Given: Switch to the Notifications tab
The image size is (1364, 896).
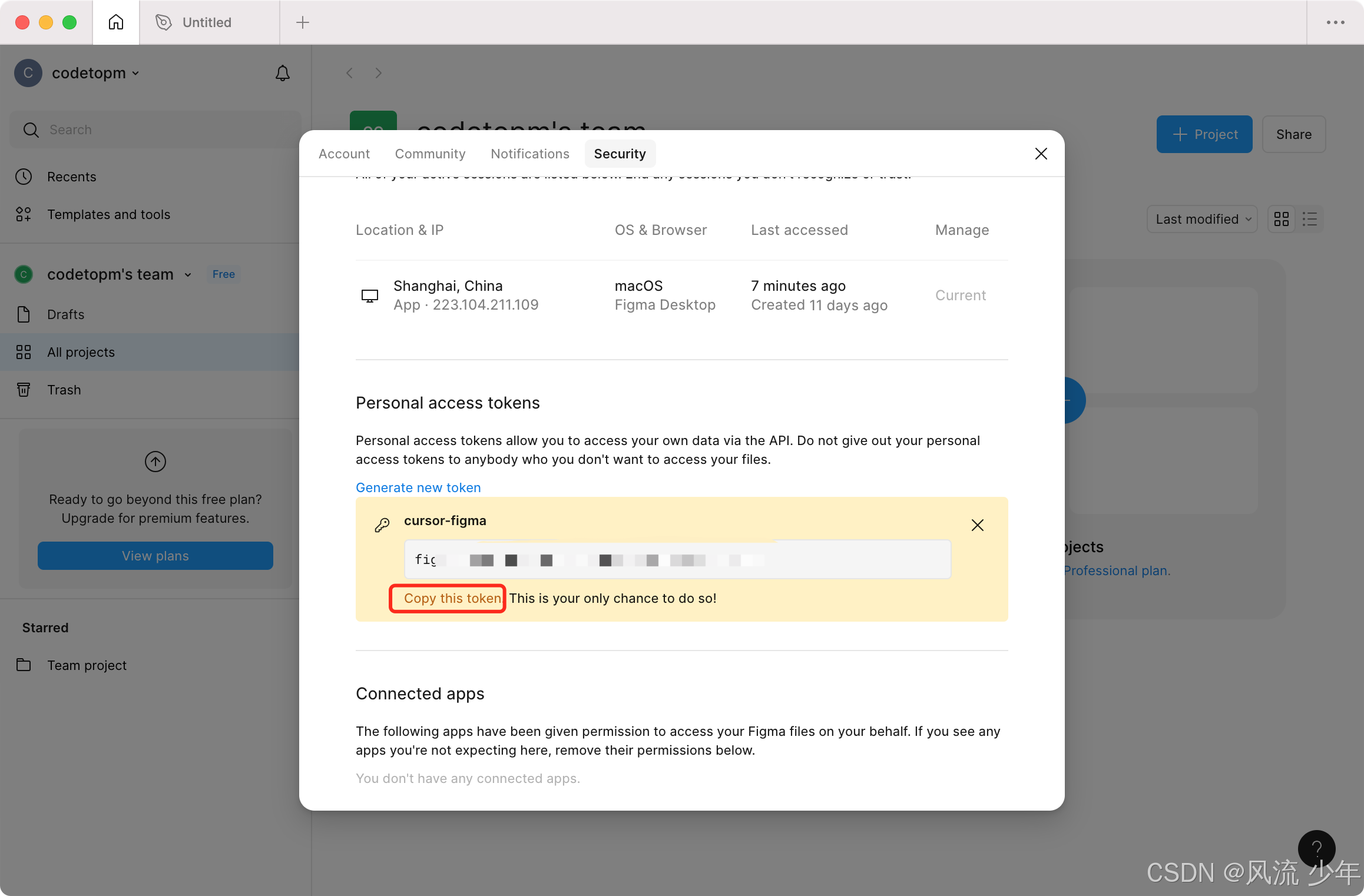Looking at the screenshot, I should (530, 154).
